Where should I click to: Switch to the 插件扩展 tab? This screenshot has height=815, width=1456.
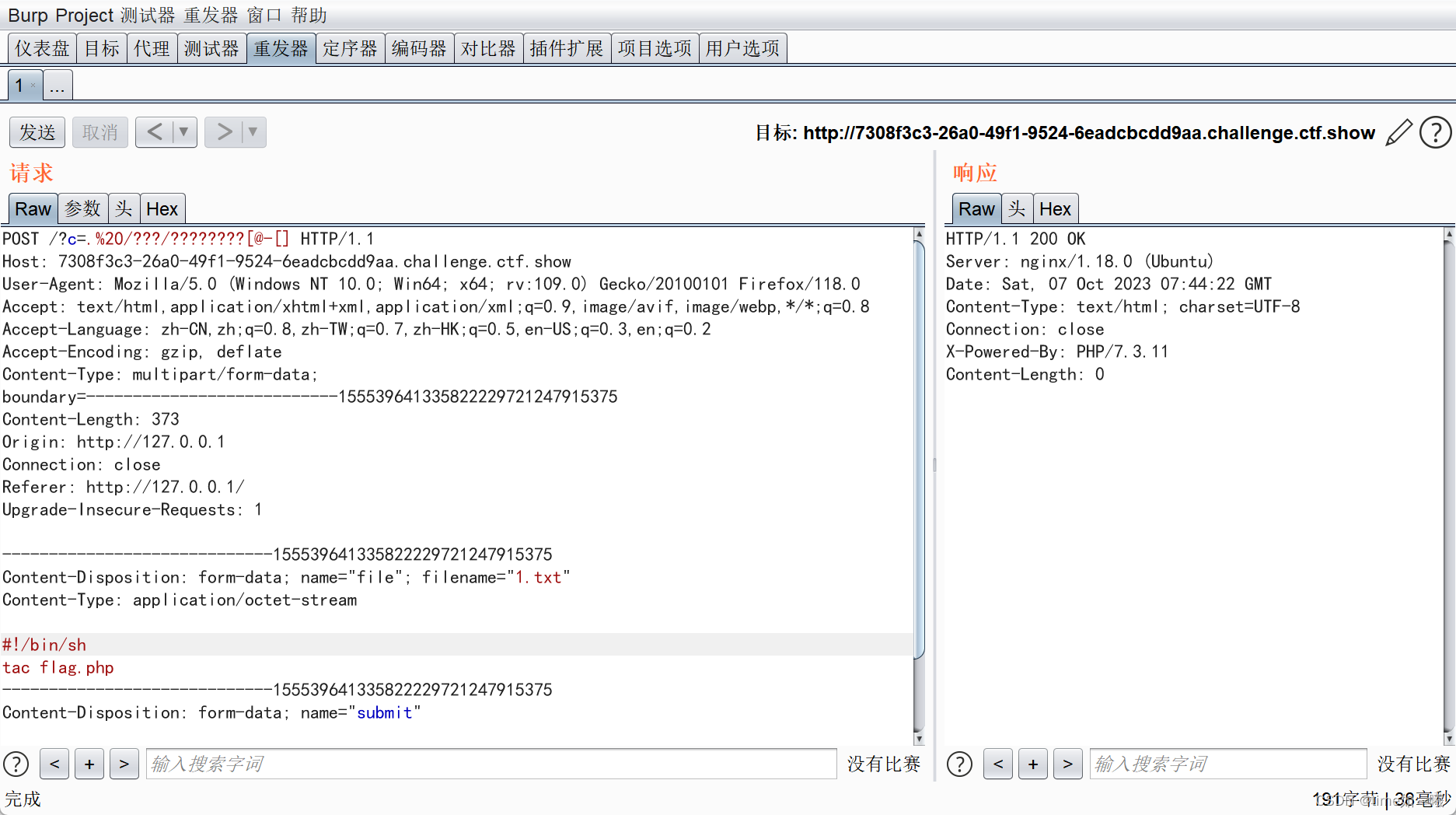[x=567, y=48]
